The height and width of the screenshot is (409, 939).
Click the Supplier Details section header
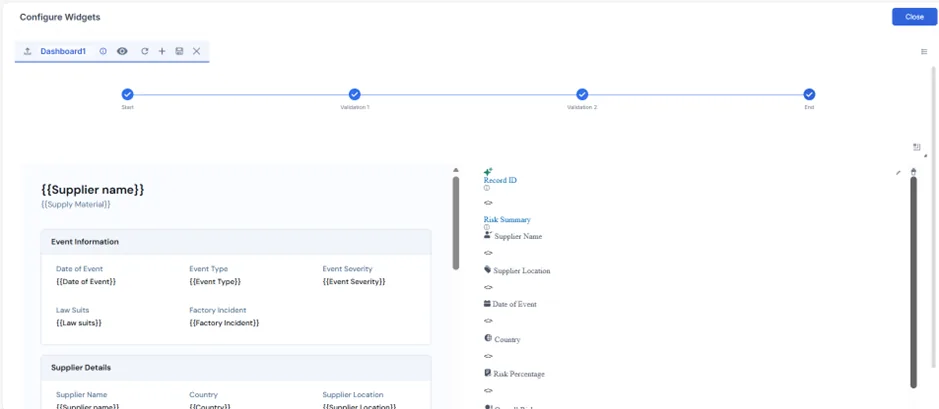coord(236,368)
